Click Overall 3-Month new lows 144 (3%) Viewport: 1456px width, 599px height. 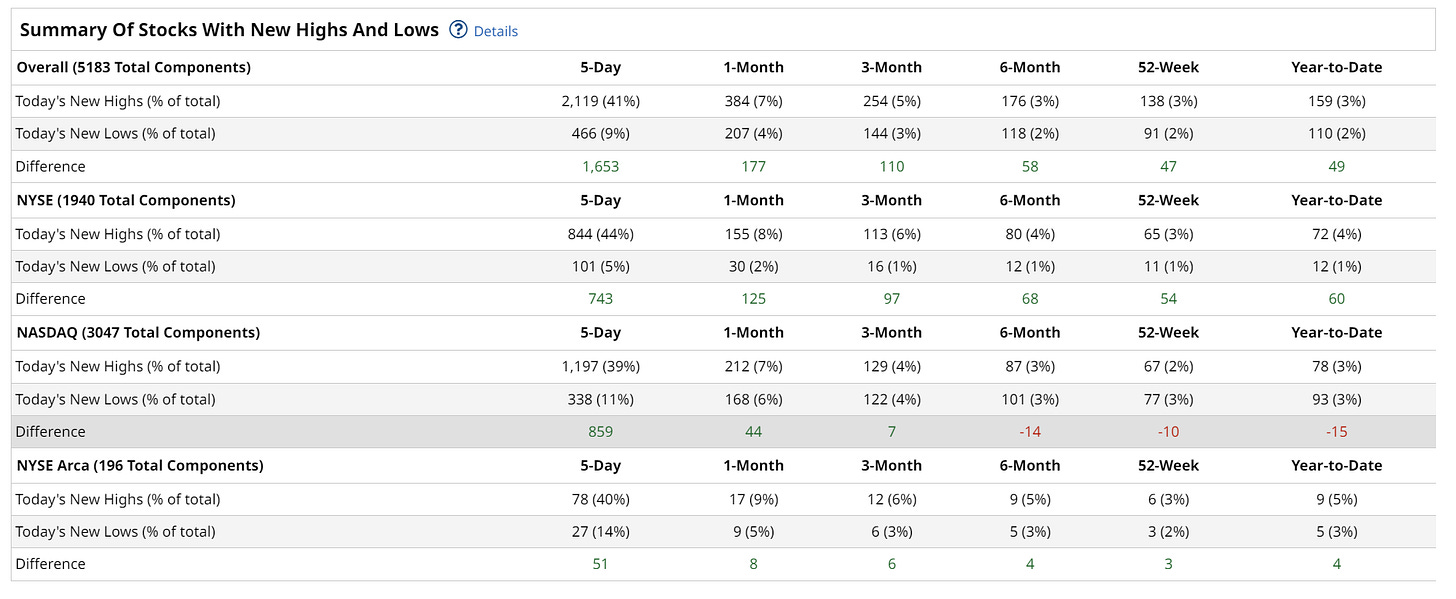coord(892,134)
